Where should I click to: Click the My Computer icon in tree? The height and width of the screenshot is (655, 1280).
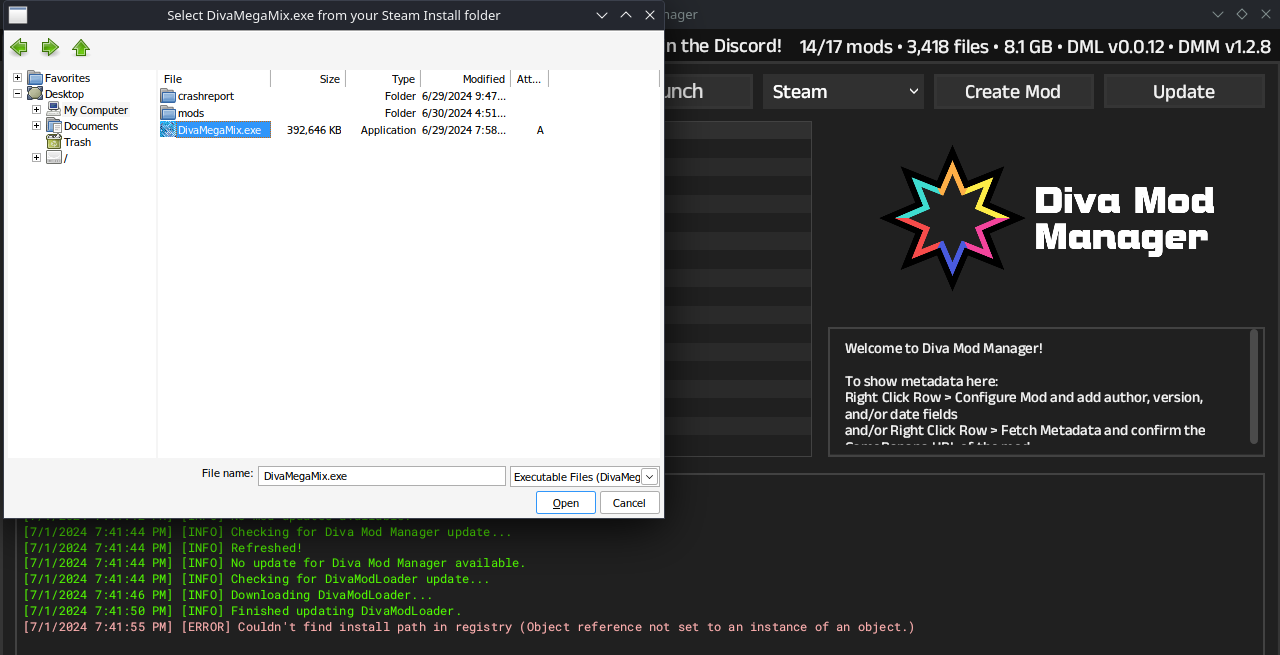coord(54,110)
